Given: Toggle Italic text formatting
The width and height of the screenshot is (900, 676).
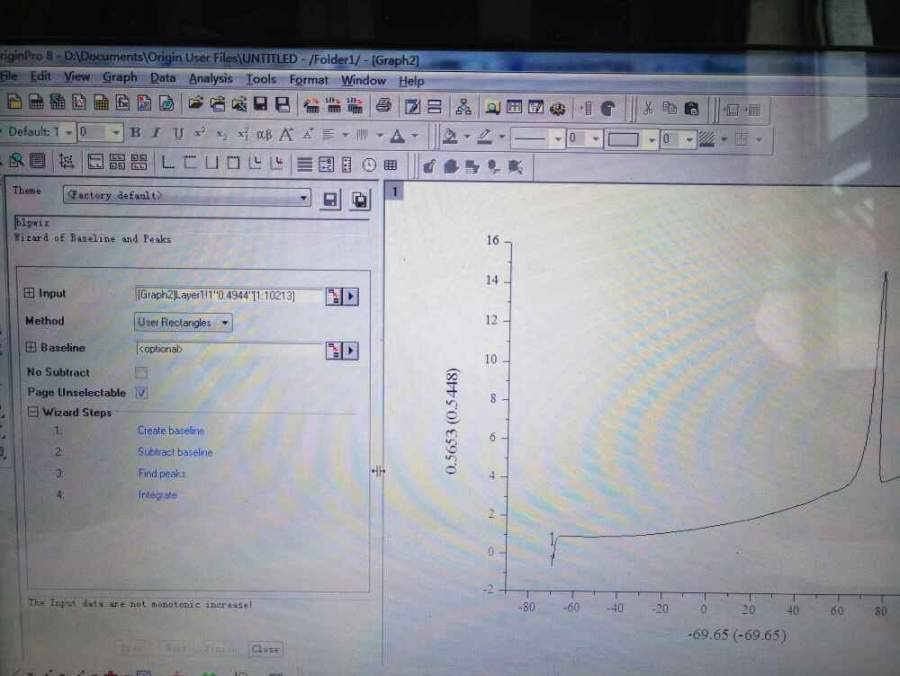Looking at the screenshot, I should 156,133.
